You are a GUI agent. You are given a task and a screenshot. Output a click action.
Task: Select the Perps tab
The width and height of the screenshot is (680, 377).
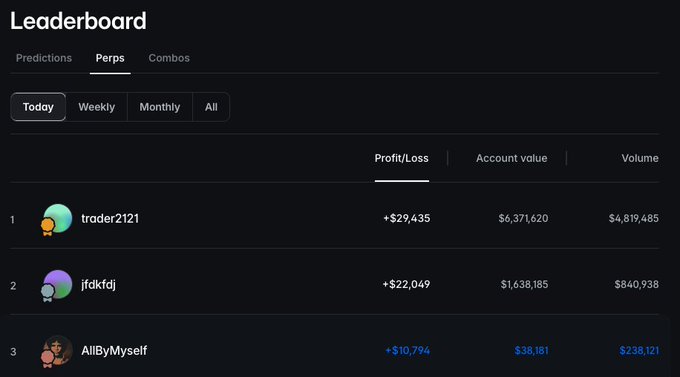[110, 58]
